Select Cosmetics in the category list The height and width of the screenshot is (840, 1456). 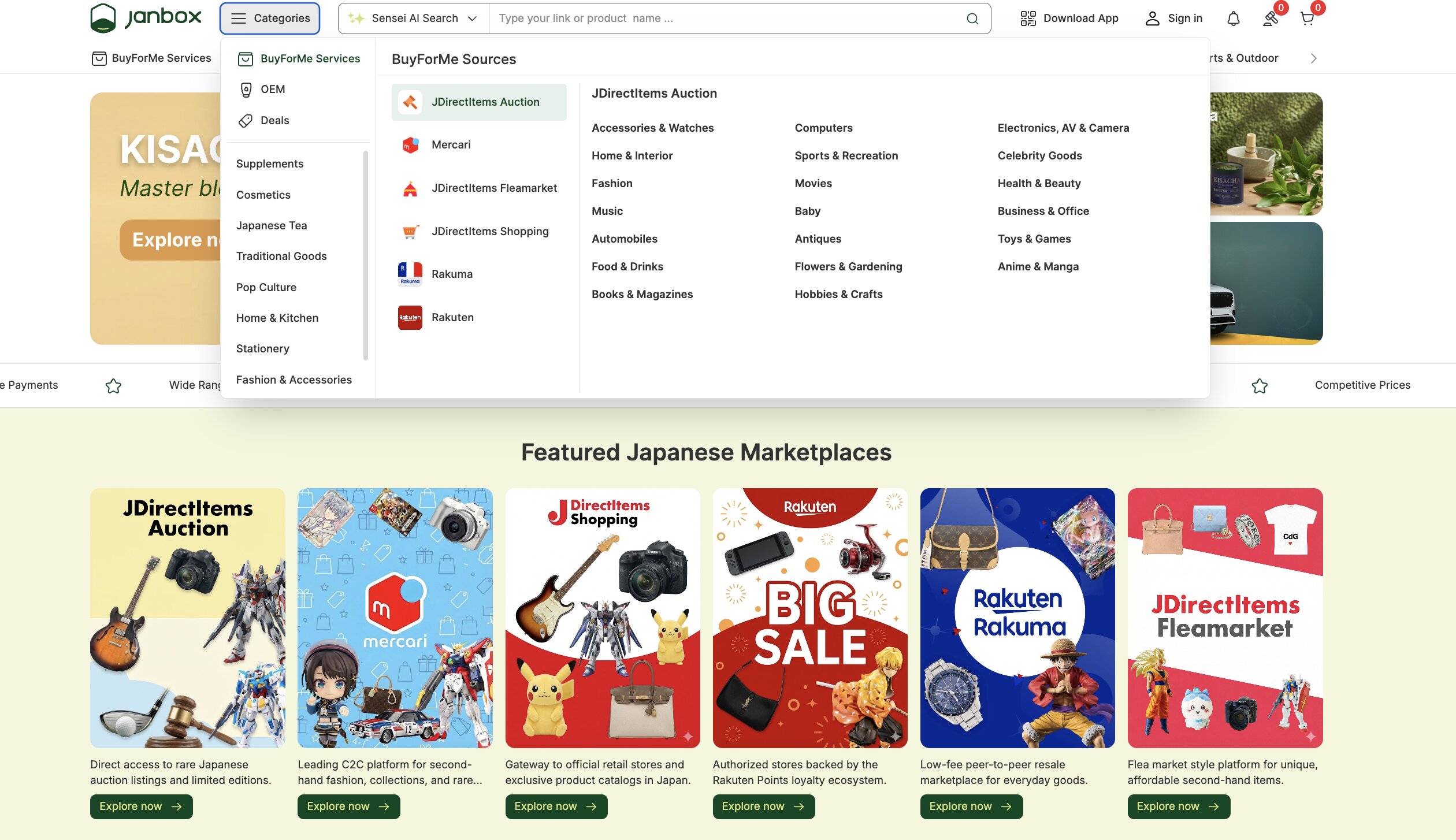tap(263, 195)
